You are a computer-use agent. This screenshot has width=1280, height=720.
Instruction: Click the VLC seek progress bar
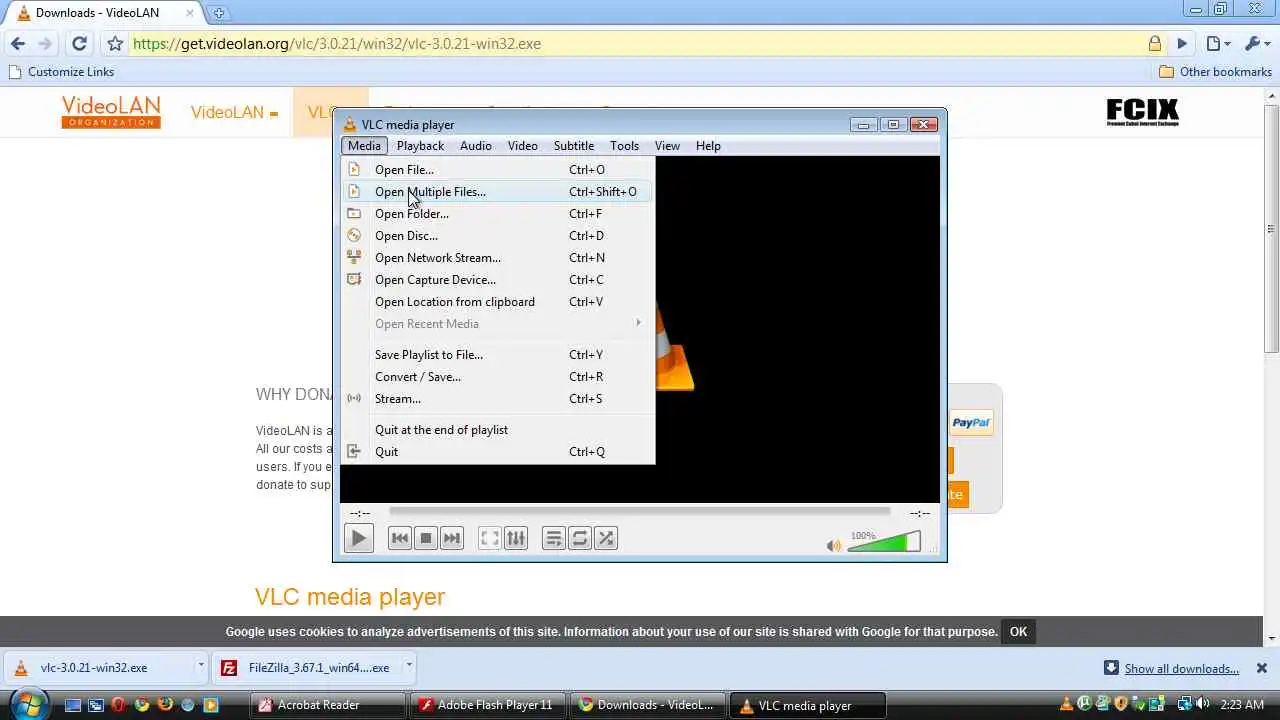pos(639,512)
